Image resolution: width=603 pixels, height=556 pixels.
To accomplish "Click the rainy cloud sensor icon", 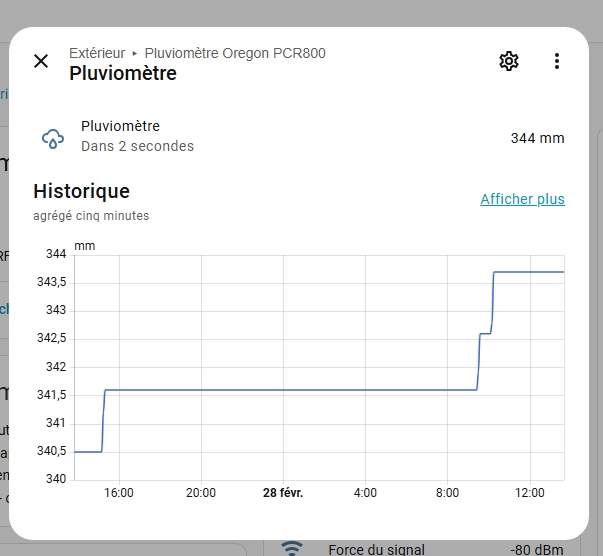I will click(x=52, y=137).
